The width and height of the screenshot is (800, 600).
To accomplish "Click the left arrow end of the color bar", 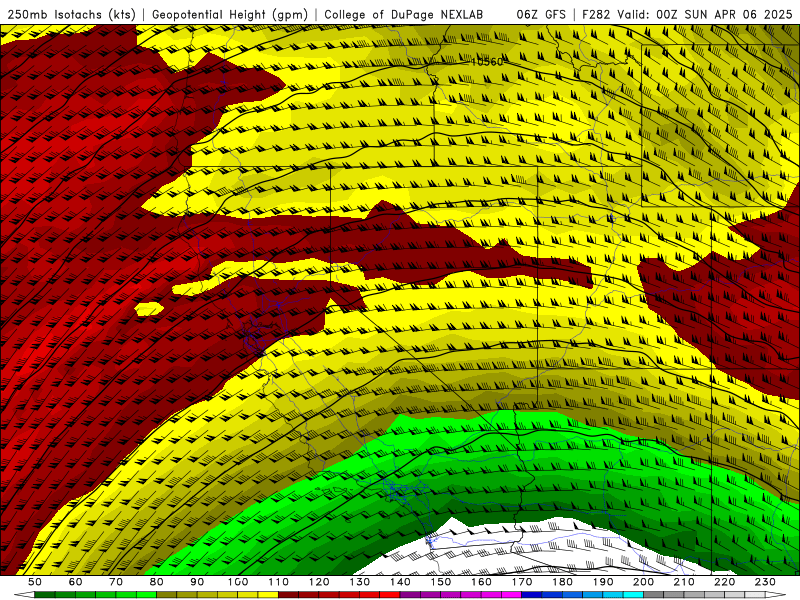I will (24, 595).
